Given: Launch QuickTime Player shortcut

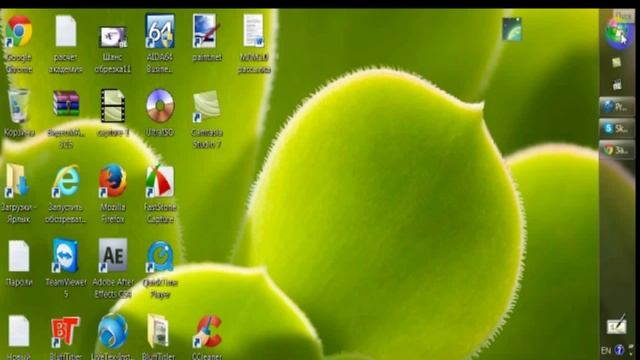Looking at the screenshot, I should [160, 256].
